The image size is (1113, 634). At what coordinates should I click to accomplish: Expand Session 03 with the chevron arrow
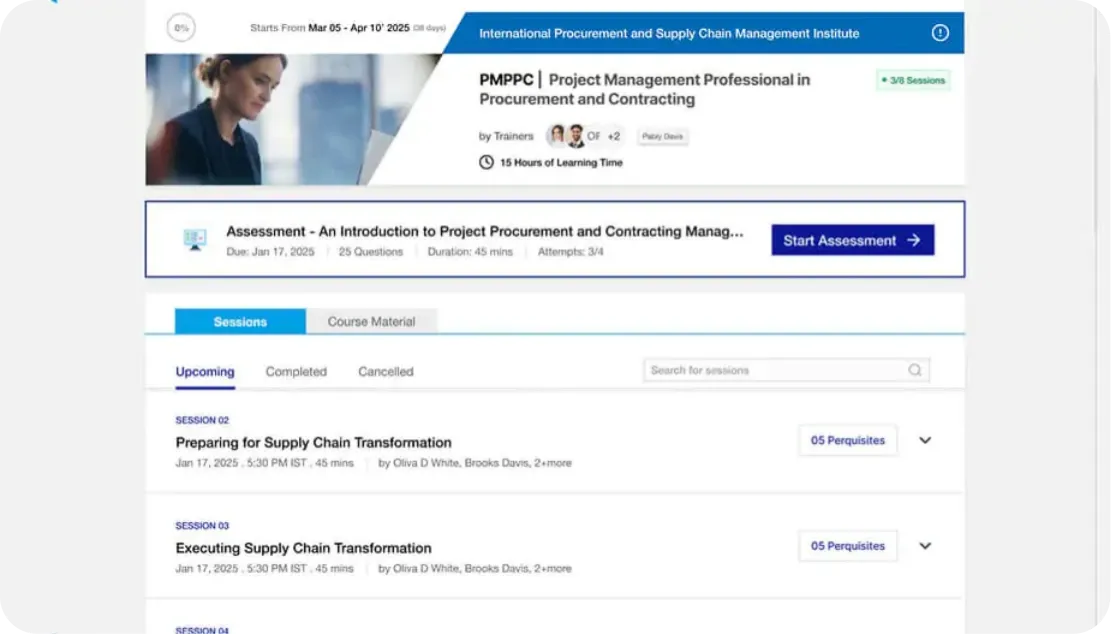pos(925,546)
